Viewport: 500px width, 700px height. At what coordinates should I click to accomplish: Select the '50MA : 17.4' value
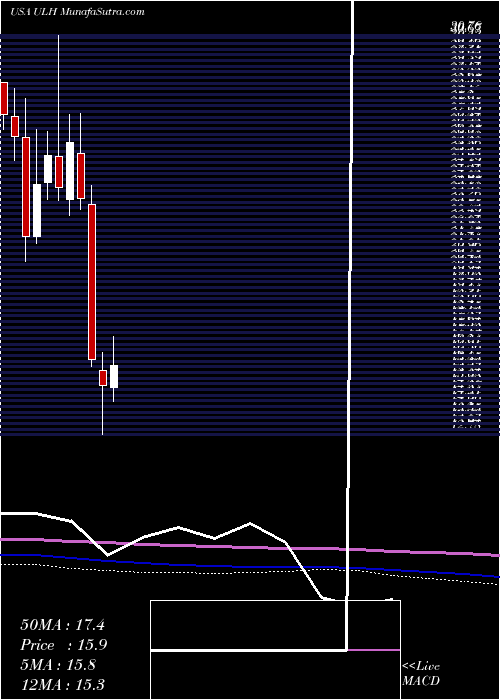point(62,625)
